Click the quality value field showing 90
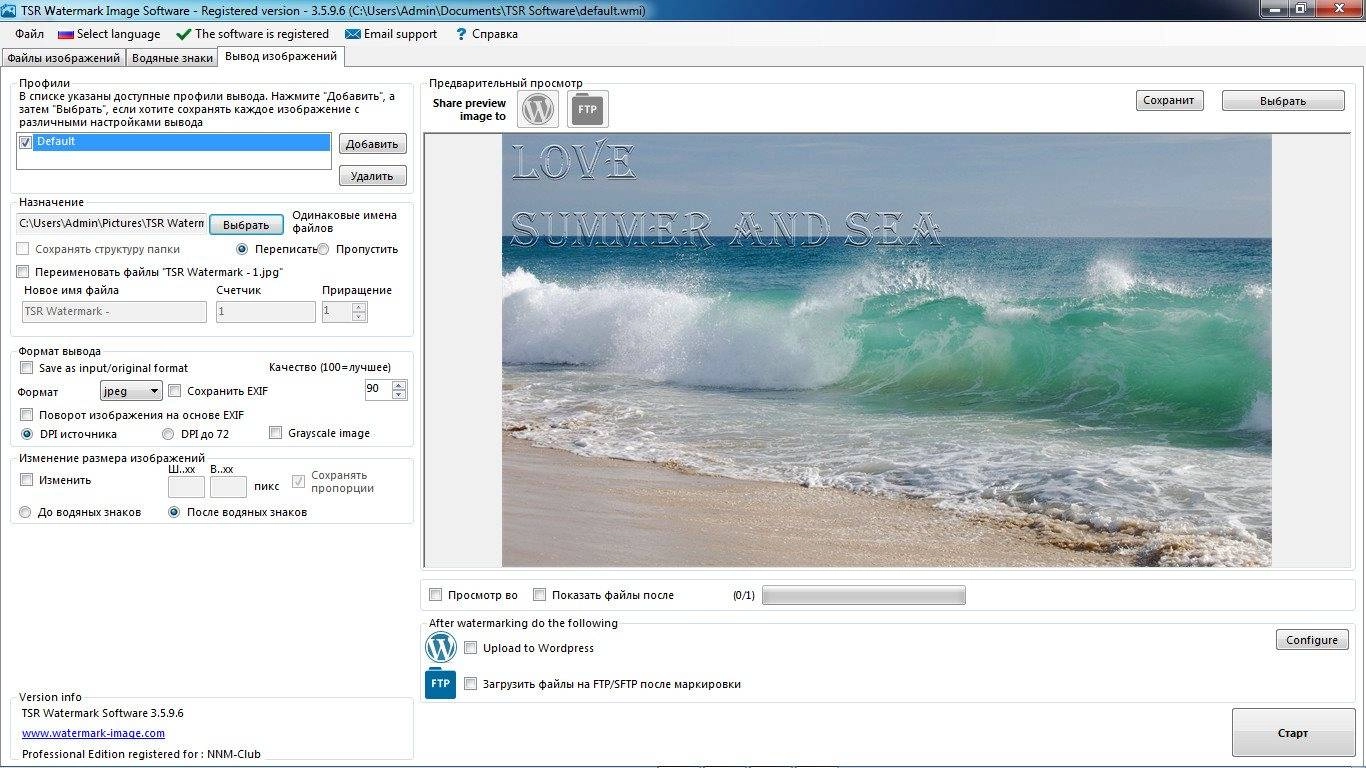 coord(379,390)
